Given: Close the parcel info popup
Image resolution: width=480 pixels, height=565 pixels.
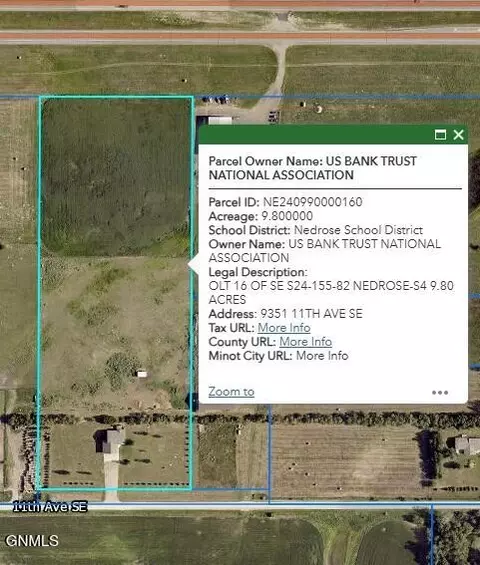Looking at the screenshot, I should pyautogui.click(x=458, y=135).
